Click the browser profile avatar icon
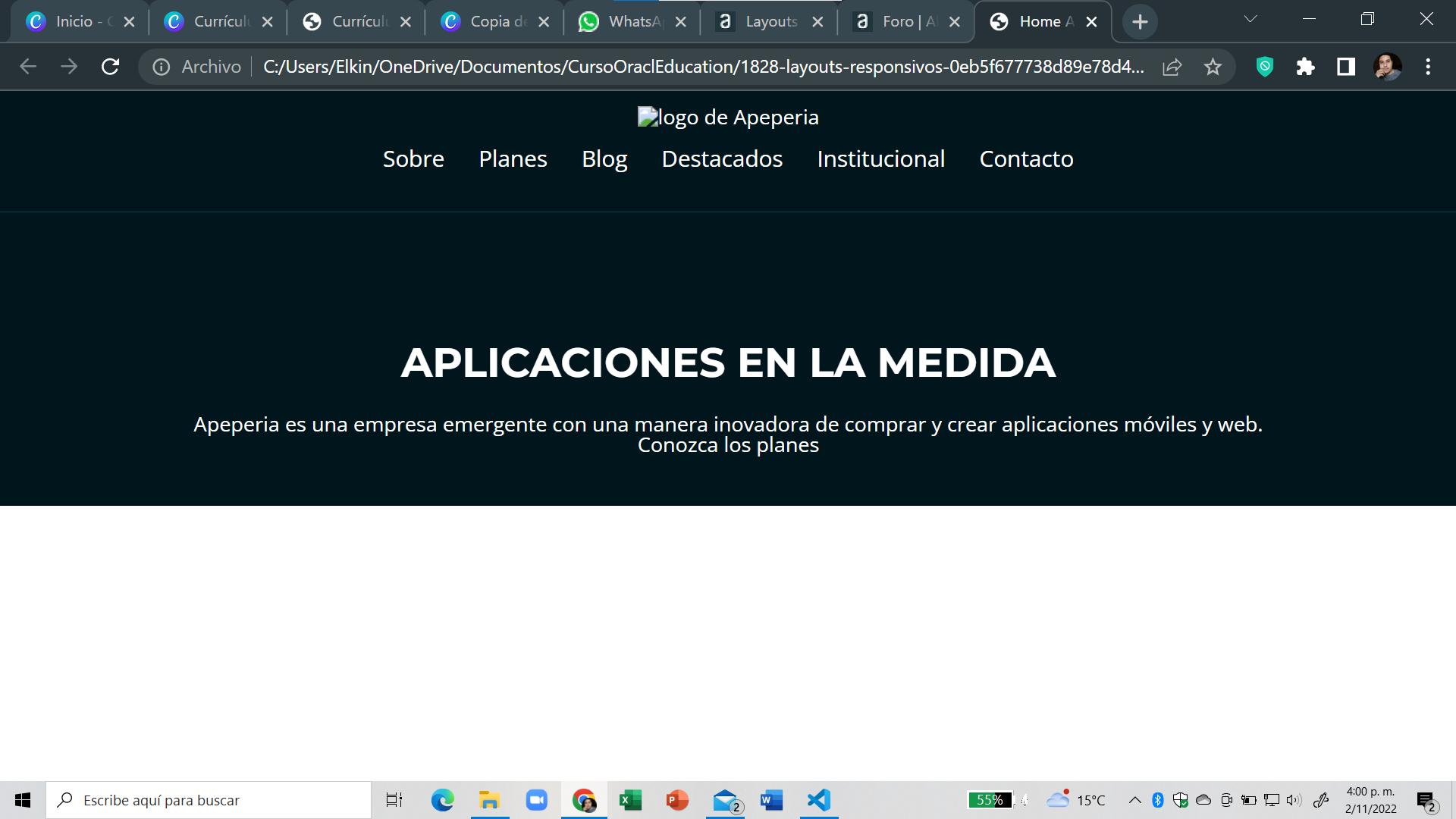 coord(1388,67)
